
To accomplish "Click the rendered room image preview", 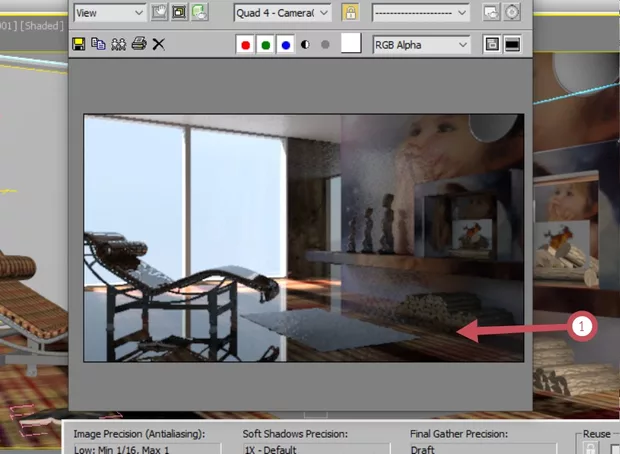I will [303, 237].
